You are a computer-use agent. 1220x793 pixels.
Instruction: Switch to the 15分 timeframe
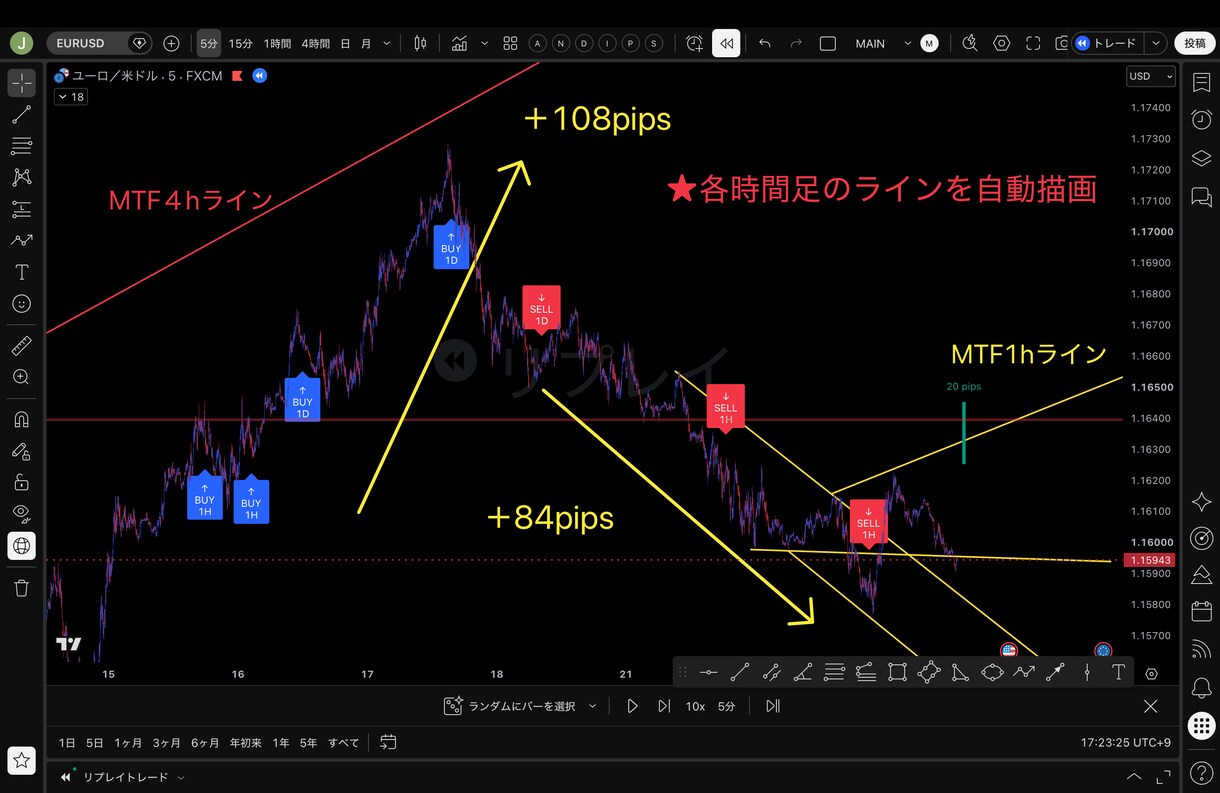click(241, 43)
